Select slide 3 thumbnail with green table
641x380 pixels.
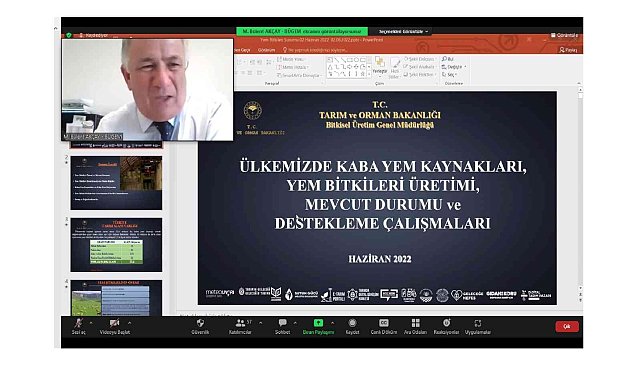[116, 245]
